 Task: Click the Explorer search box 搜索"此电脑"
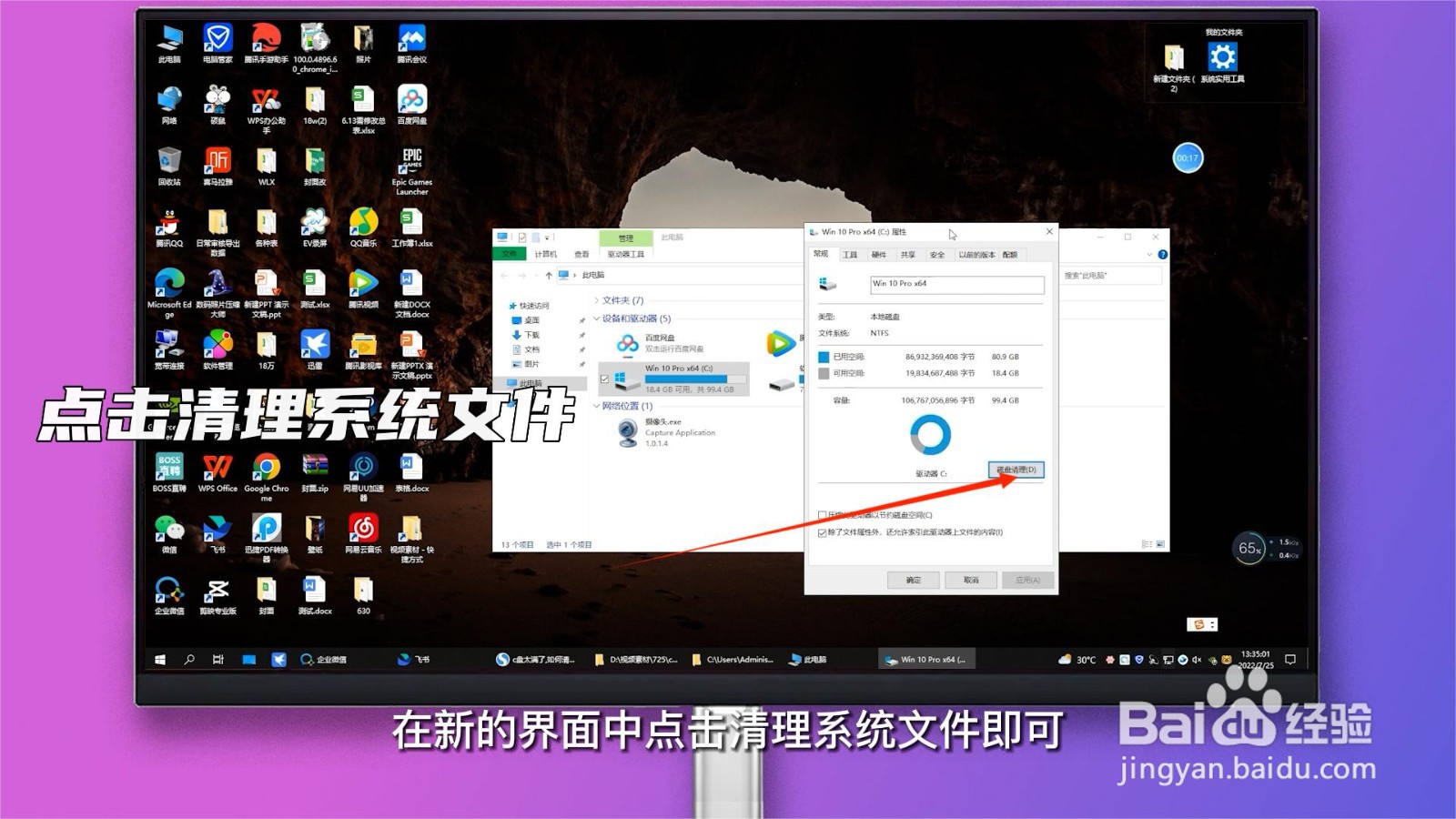[x=1112, y=275]
